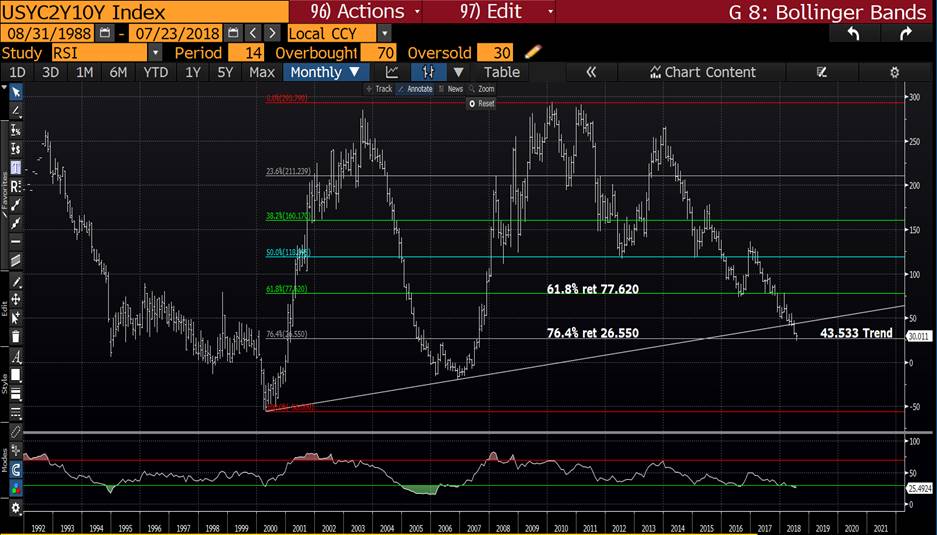Select the 1D range tab
Image resolution: width=937 pixels, height=535 pixels.
[x=17, y=72]
